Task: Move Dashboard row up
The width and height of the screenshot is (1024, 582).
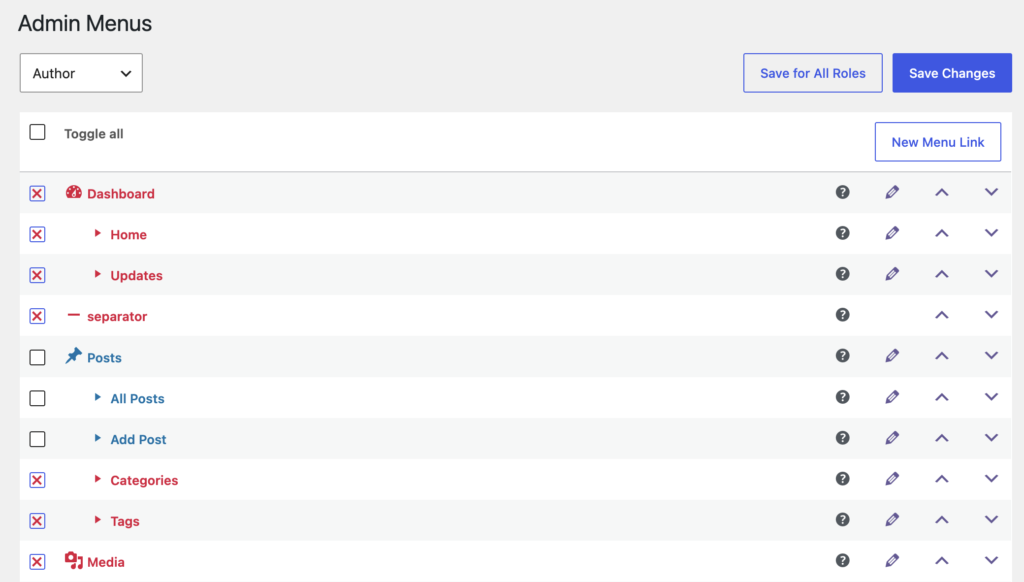Action: click(x=942, y=192)
